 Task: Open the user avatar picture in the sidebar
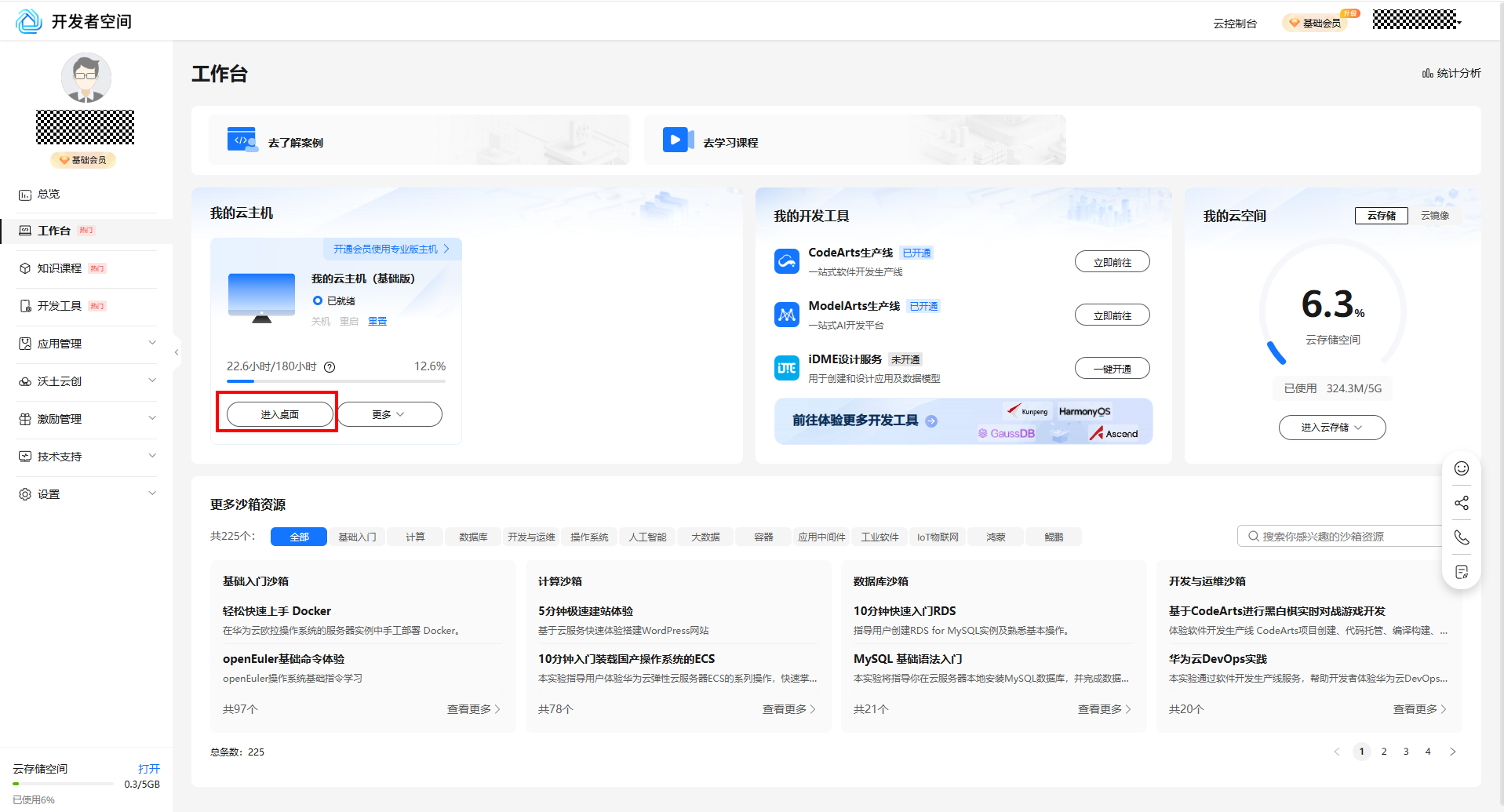pos(86,78)
